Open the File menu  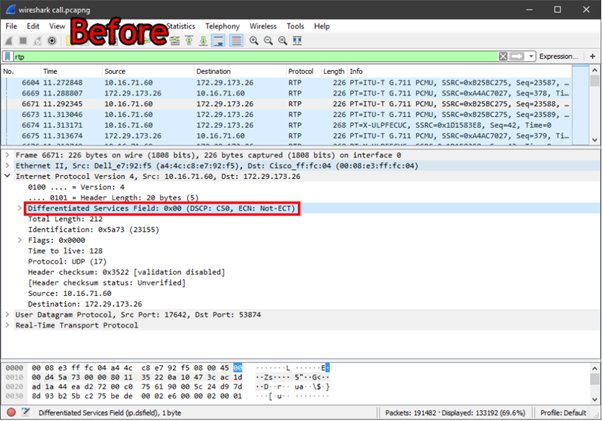tap(11, 26)
